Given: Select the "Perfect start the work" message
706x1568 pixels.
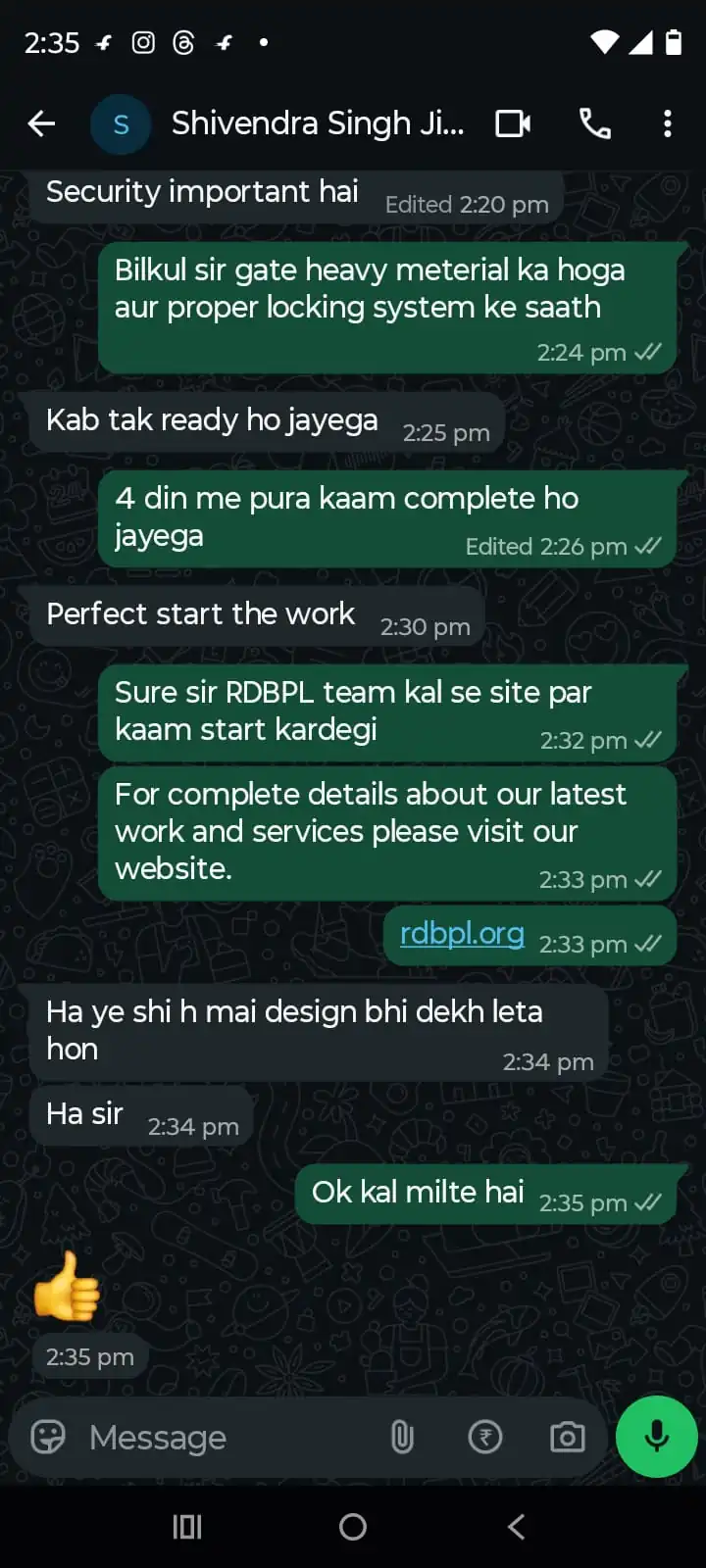Looking at the screenshot, I should [x=257, y=616].
